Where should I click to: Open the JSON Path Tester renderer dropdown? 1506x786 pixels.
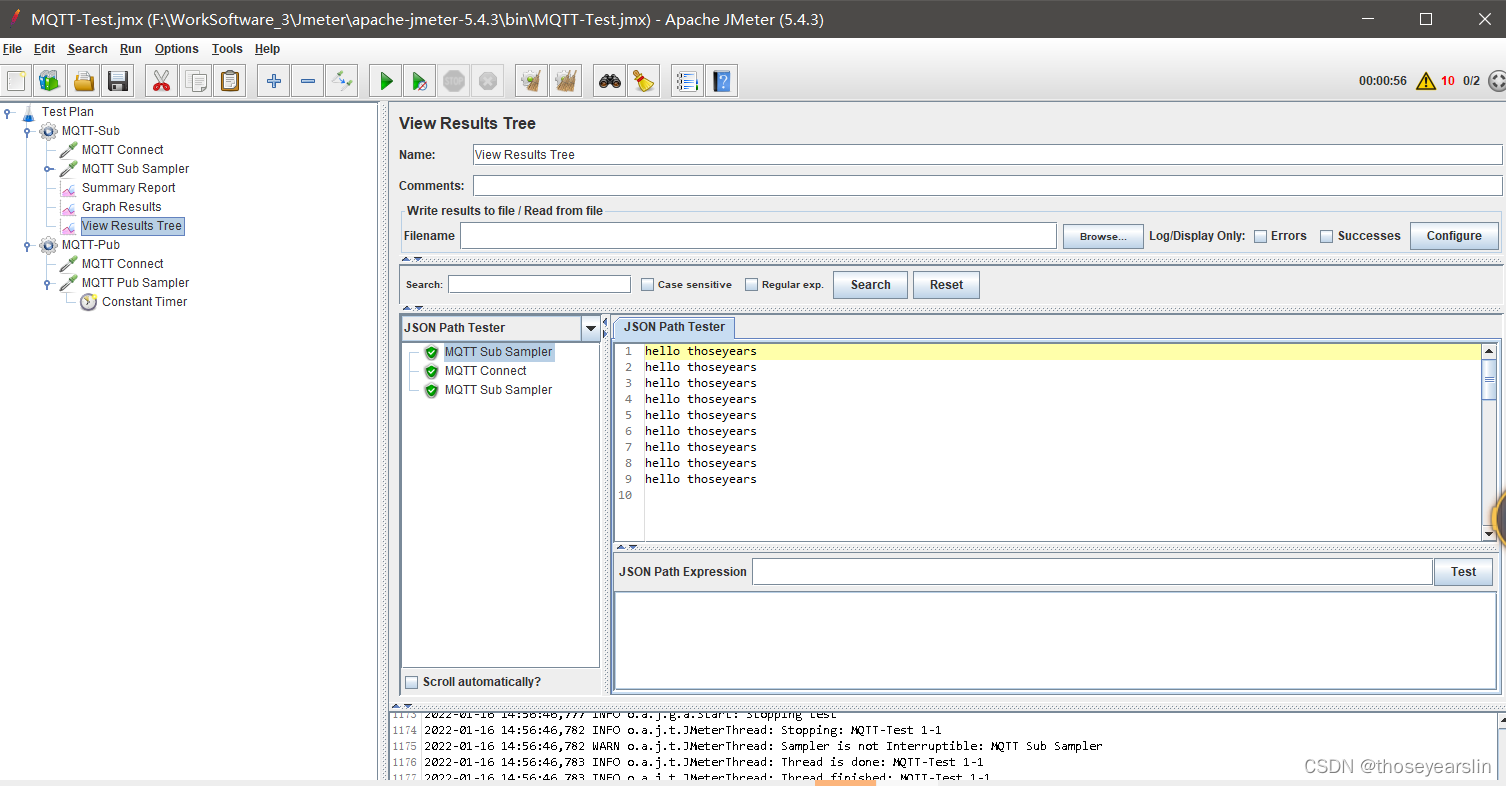click(590, 328)
